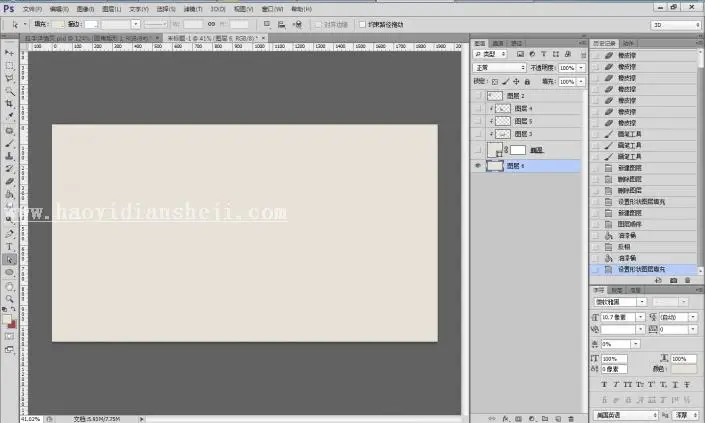The image size is (705, 423).
Task: Click the delete layer trash icon
Action: [x=571, y=419]
